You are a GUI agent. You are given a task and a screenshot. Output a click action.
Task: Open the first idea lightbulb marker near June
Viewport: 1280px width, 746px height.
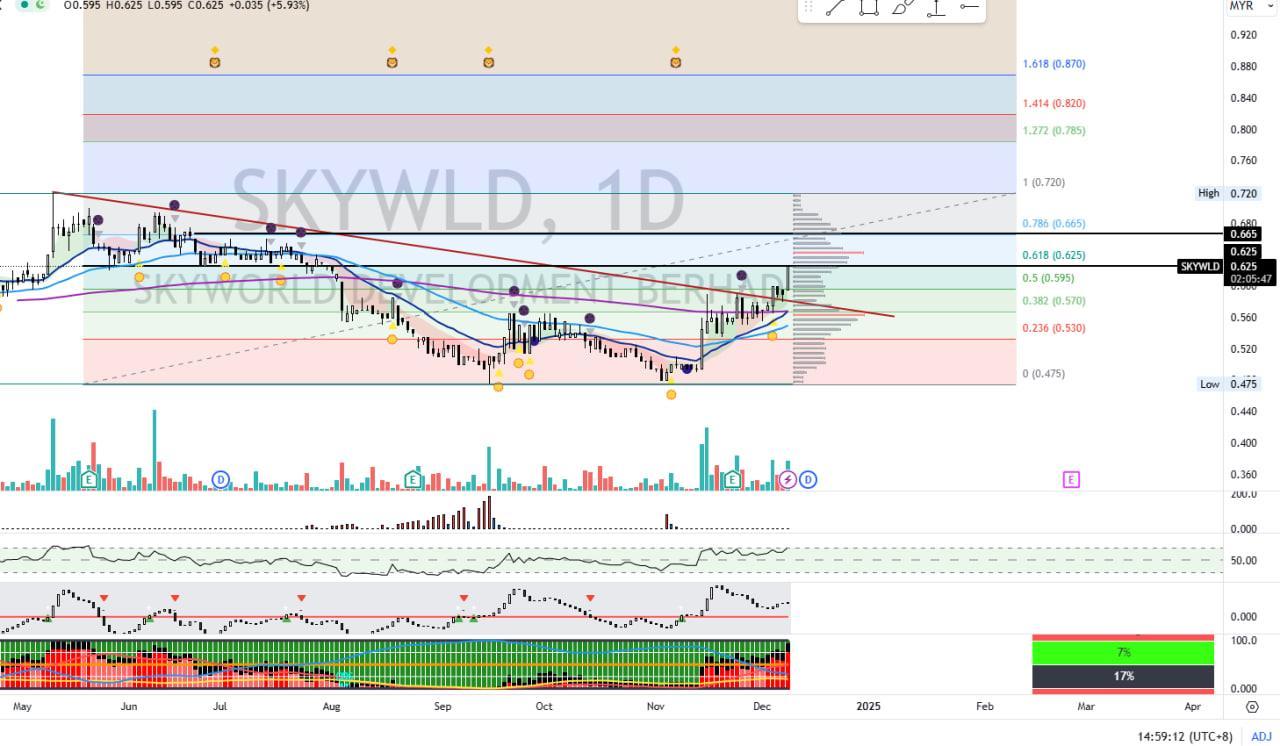click(214, 62)
